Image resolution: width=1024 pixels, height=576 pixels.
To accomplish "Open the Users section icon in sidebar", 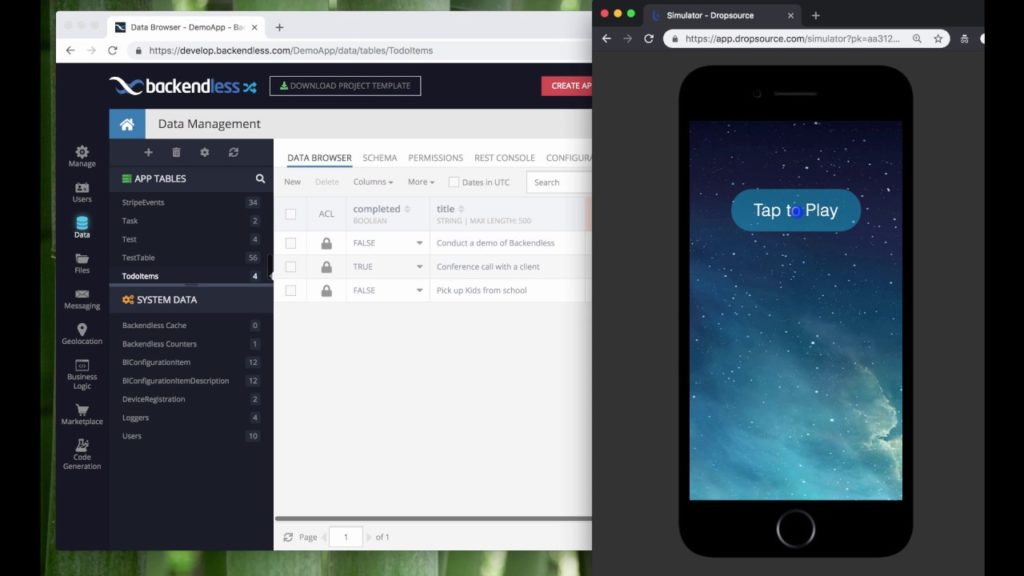I will pyautogui.click(x=82, y=192).
